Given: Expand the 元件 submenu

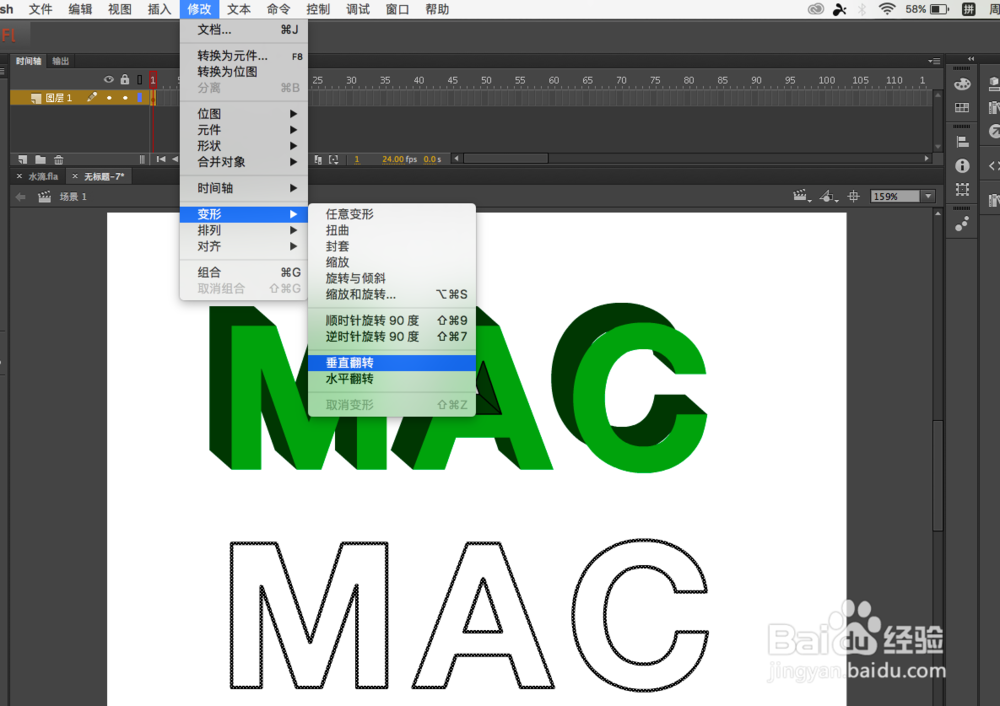Looking at the screenshot, I should 244,129.
